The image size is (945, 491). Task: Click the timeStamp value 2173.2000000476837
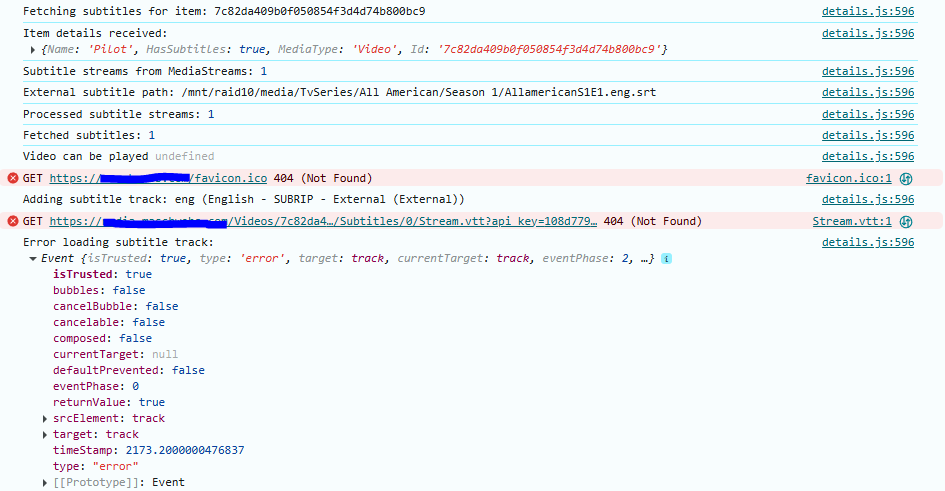(184, 450)
